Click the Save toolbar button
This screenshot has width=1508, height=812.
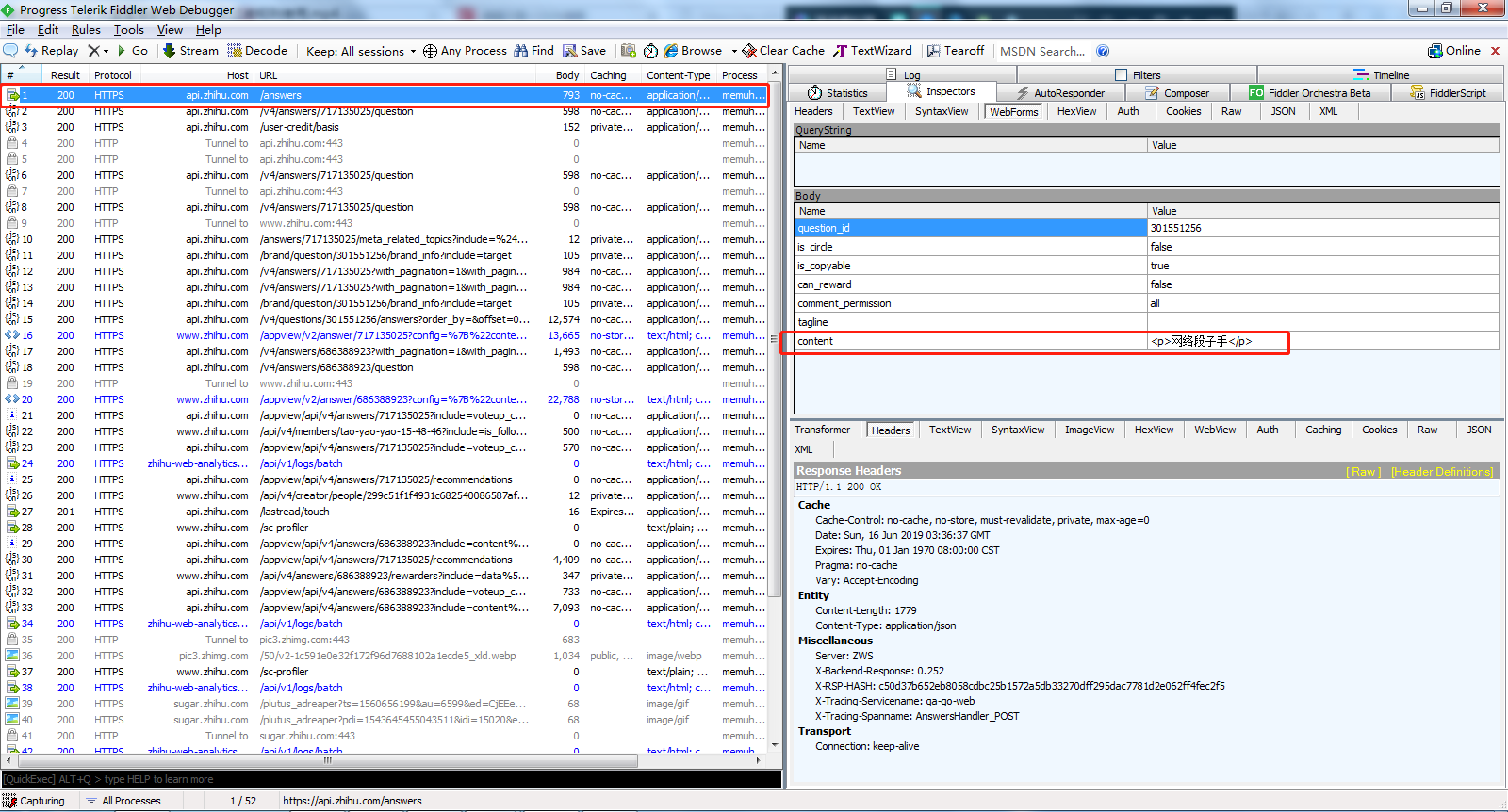pyautogui.click(x=584, y=51)
